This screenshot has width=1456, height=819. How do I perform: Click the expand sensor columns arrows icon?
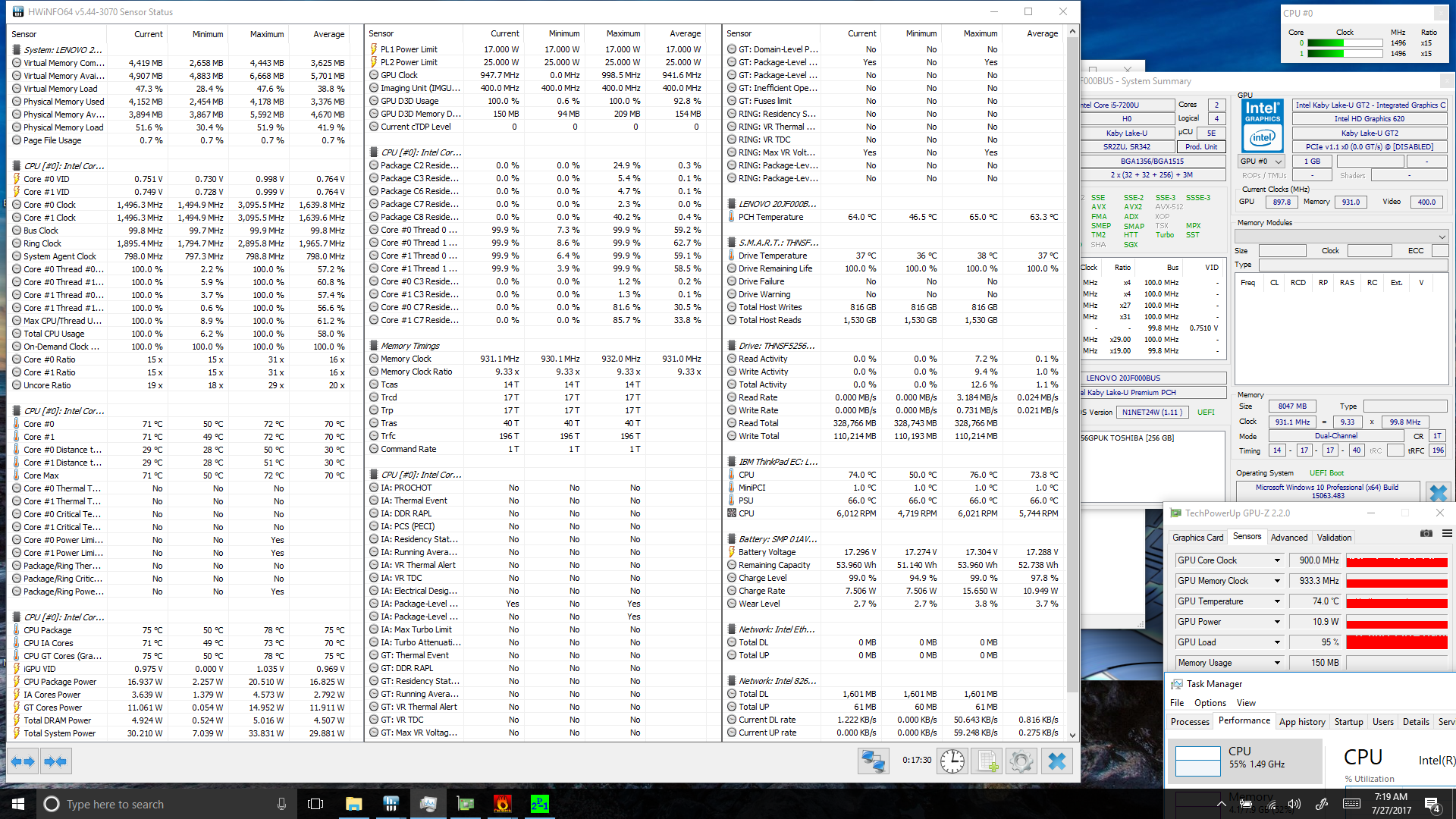tap(23, 761)
